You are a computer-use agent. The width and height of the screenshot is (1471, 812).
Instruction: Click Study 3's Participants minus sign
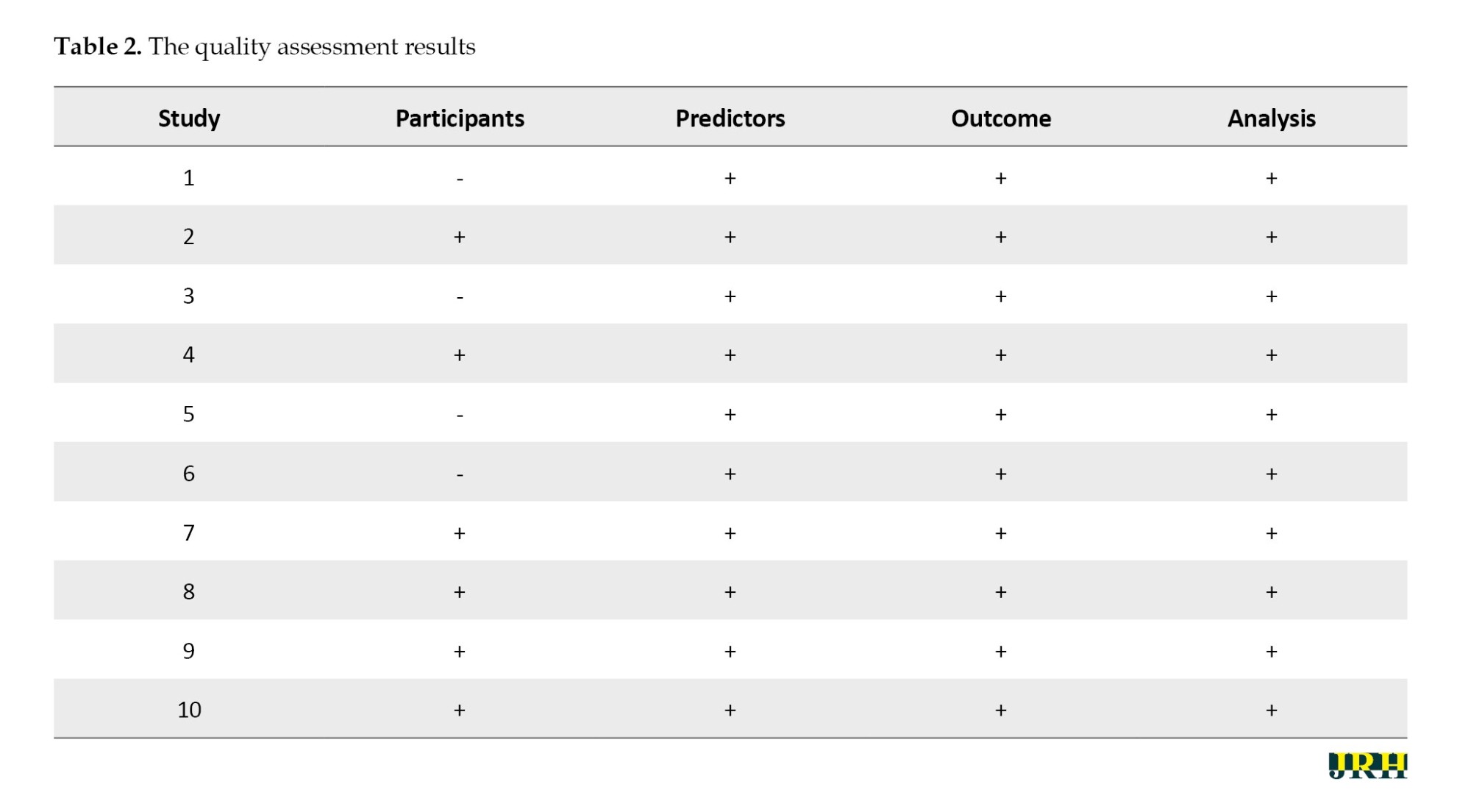click(460, 298)
